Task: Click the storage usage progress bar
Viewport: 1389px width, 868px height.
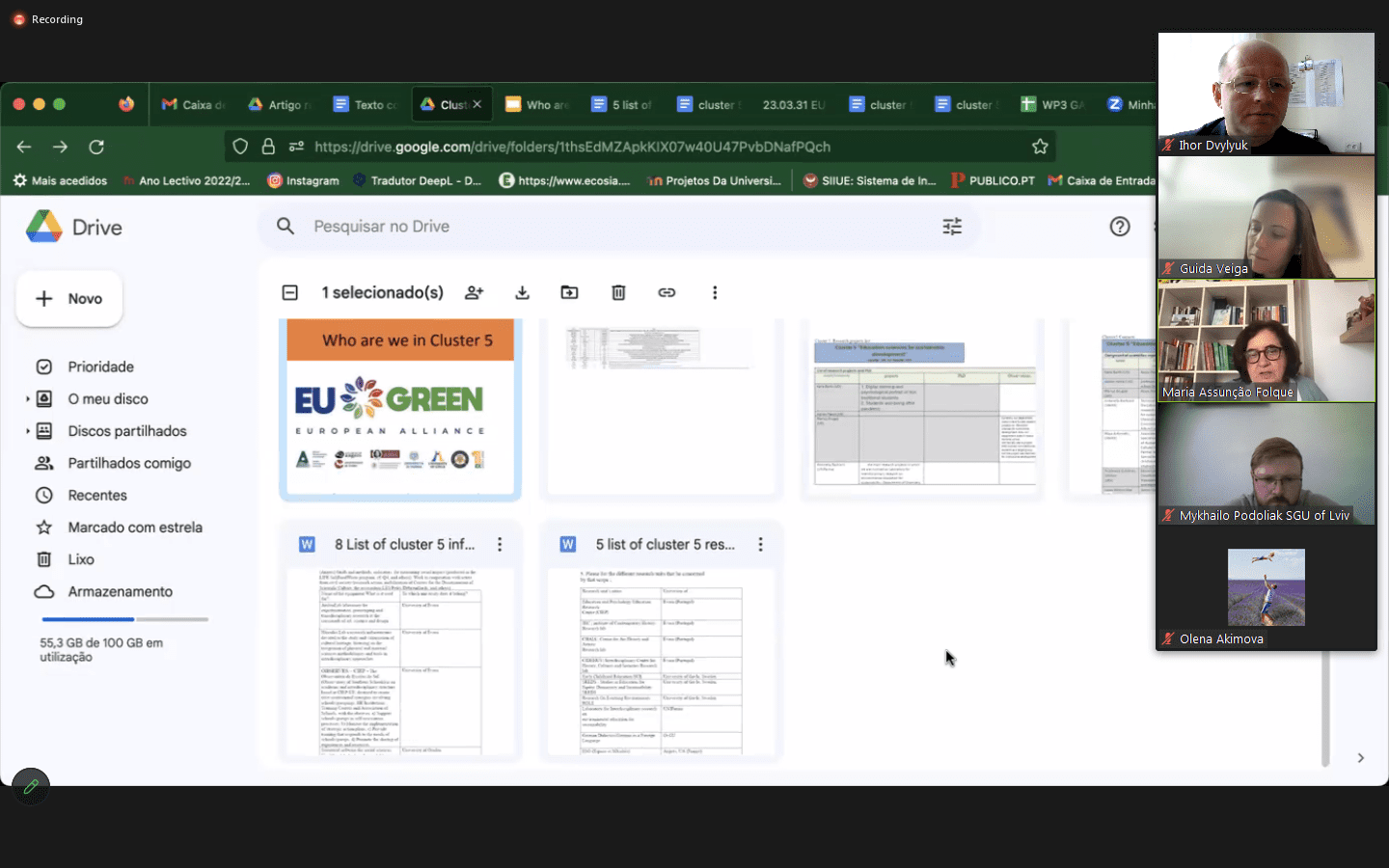Action: coord(124,619)
